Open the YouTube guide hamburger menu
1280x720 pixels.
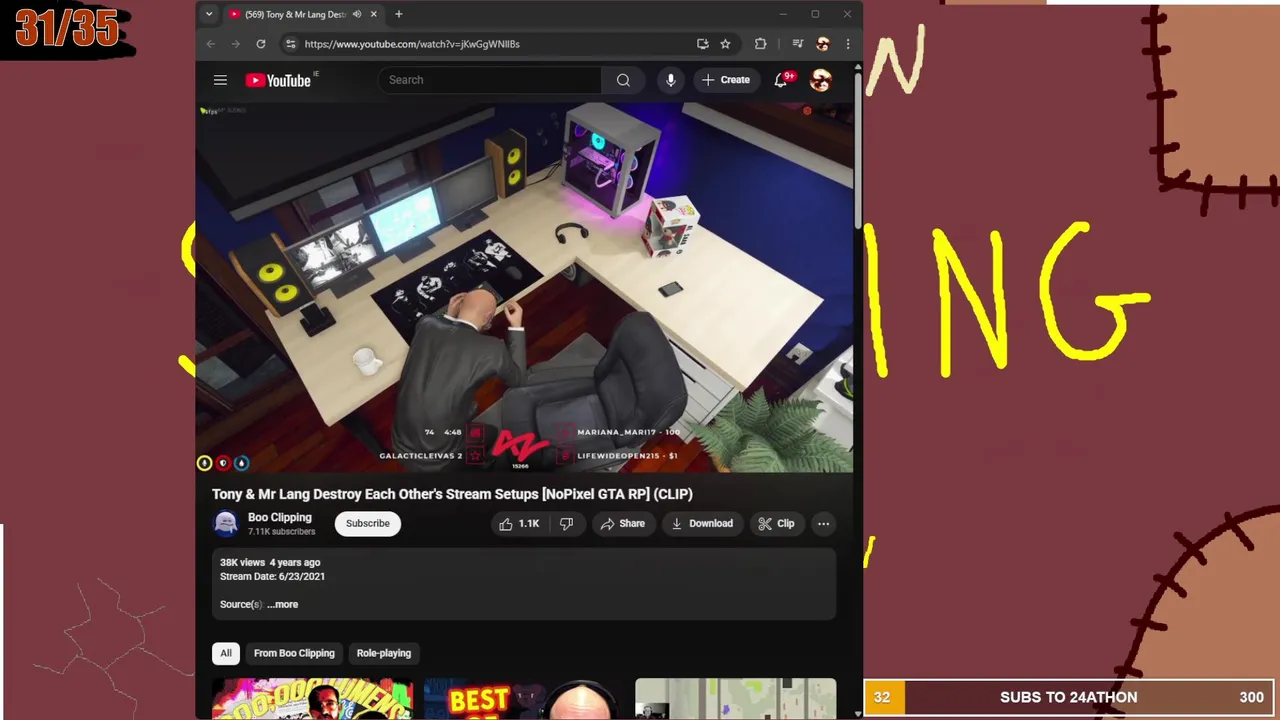pyautogui.click(x=220, y=80)
